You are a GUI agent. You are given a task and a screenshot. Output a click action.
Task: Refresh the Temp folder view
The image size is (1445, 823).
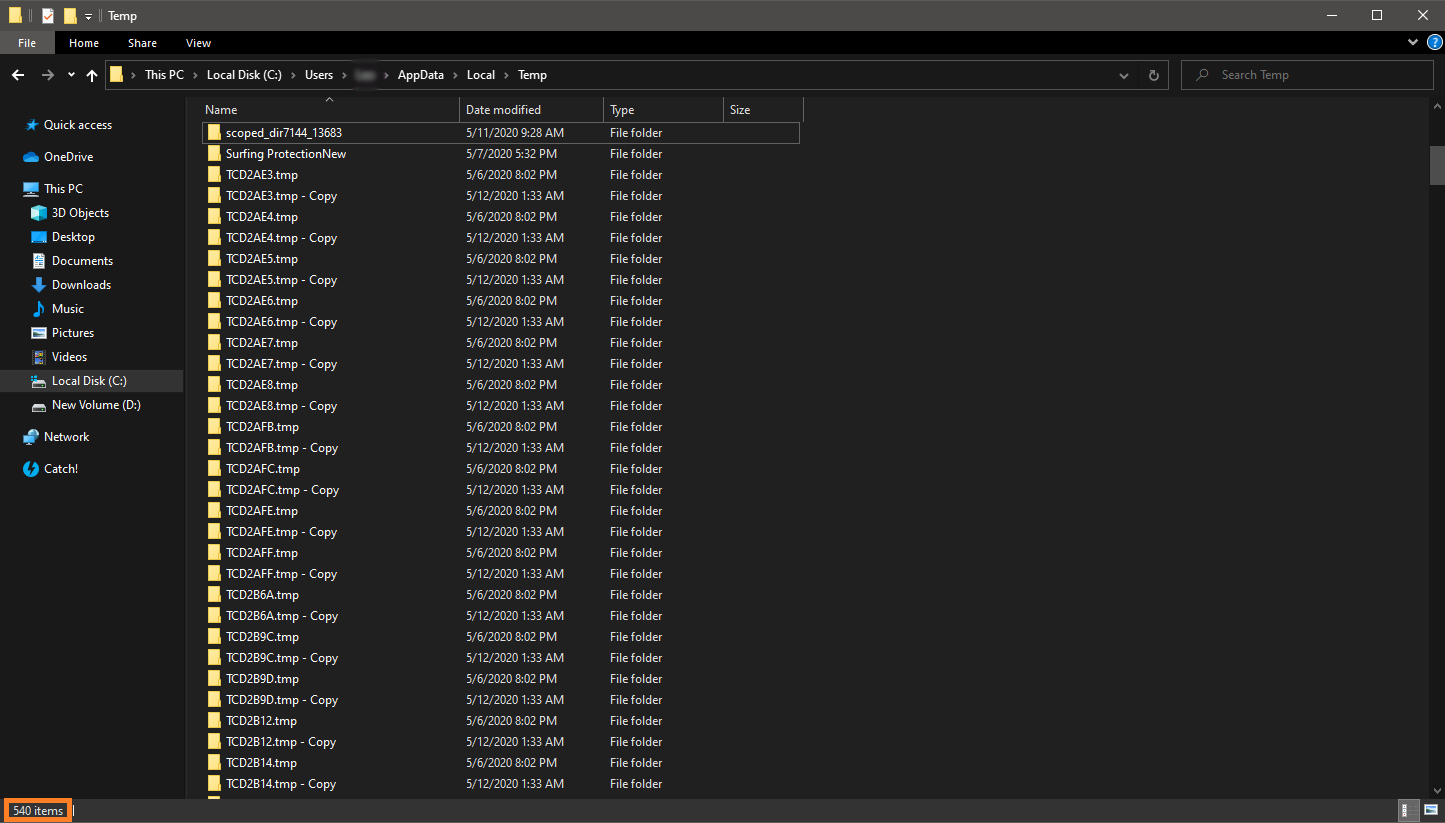tap(1154, 75)
